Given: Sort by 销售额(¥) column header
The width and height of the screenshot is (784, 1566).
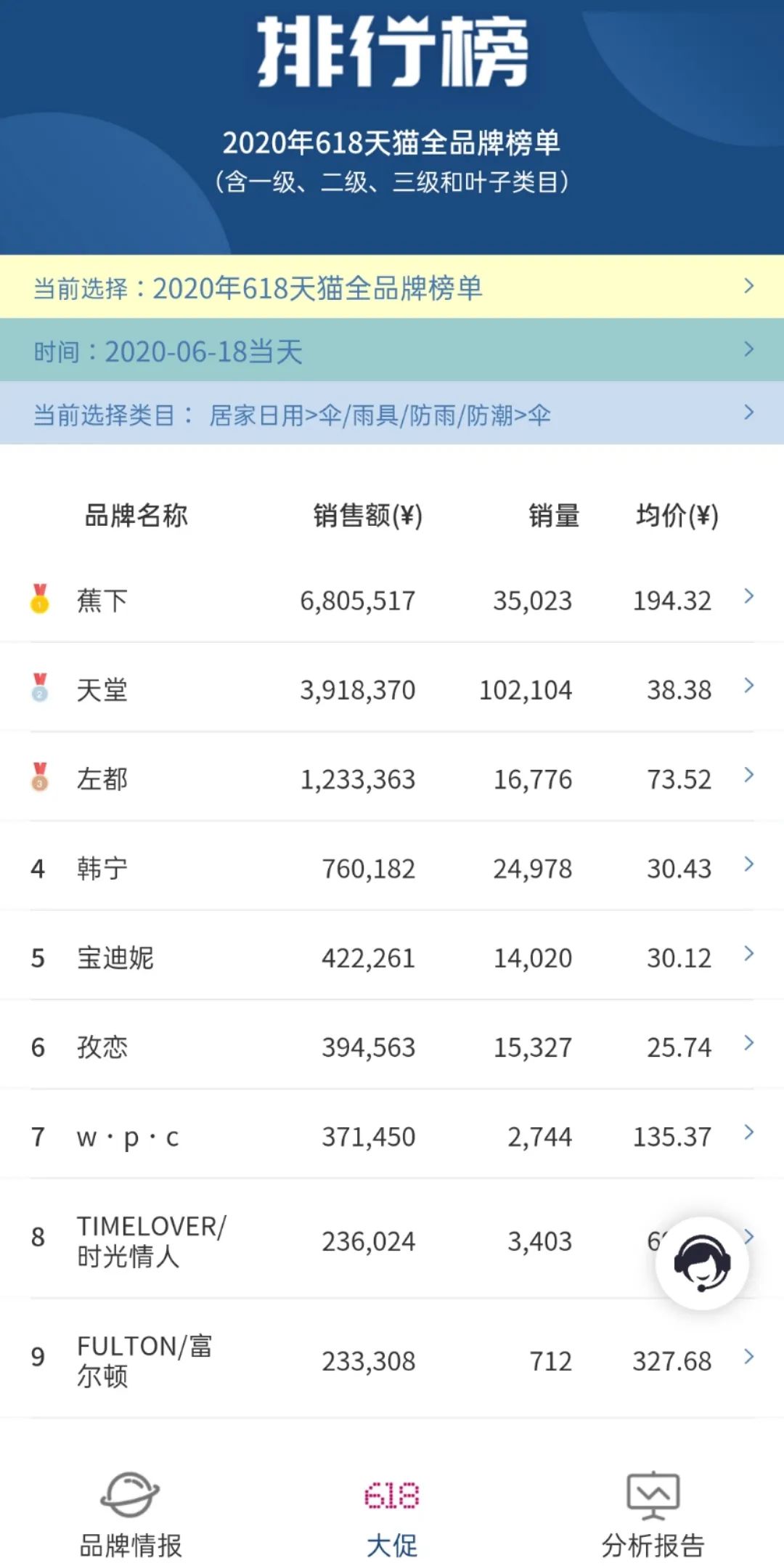Looking at the screenshot, I should tap(367, 516).
